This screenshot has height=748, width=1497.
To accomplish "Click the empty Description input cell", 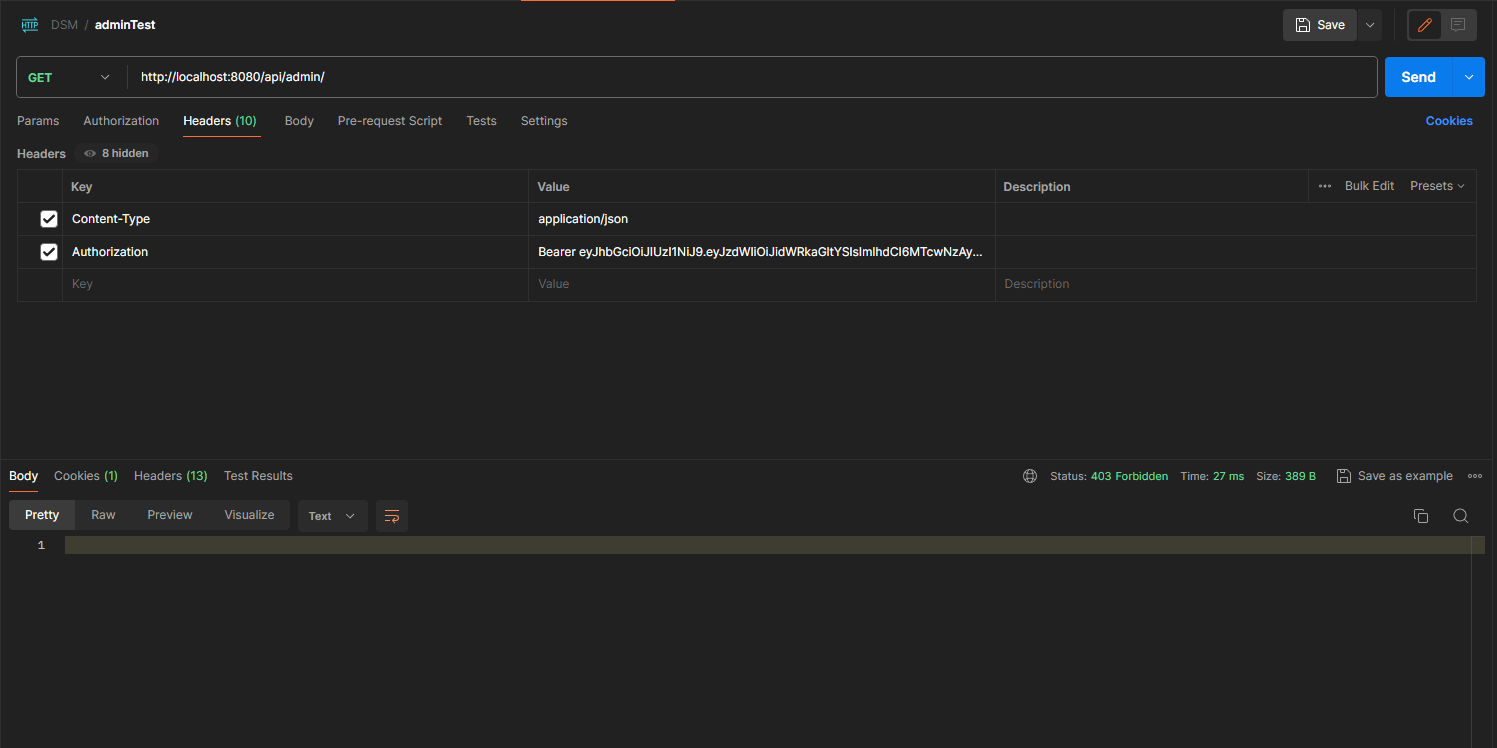I will coord(1235,284).
